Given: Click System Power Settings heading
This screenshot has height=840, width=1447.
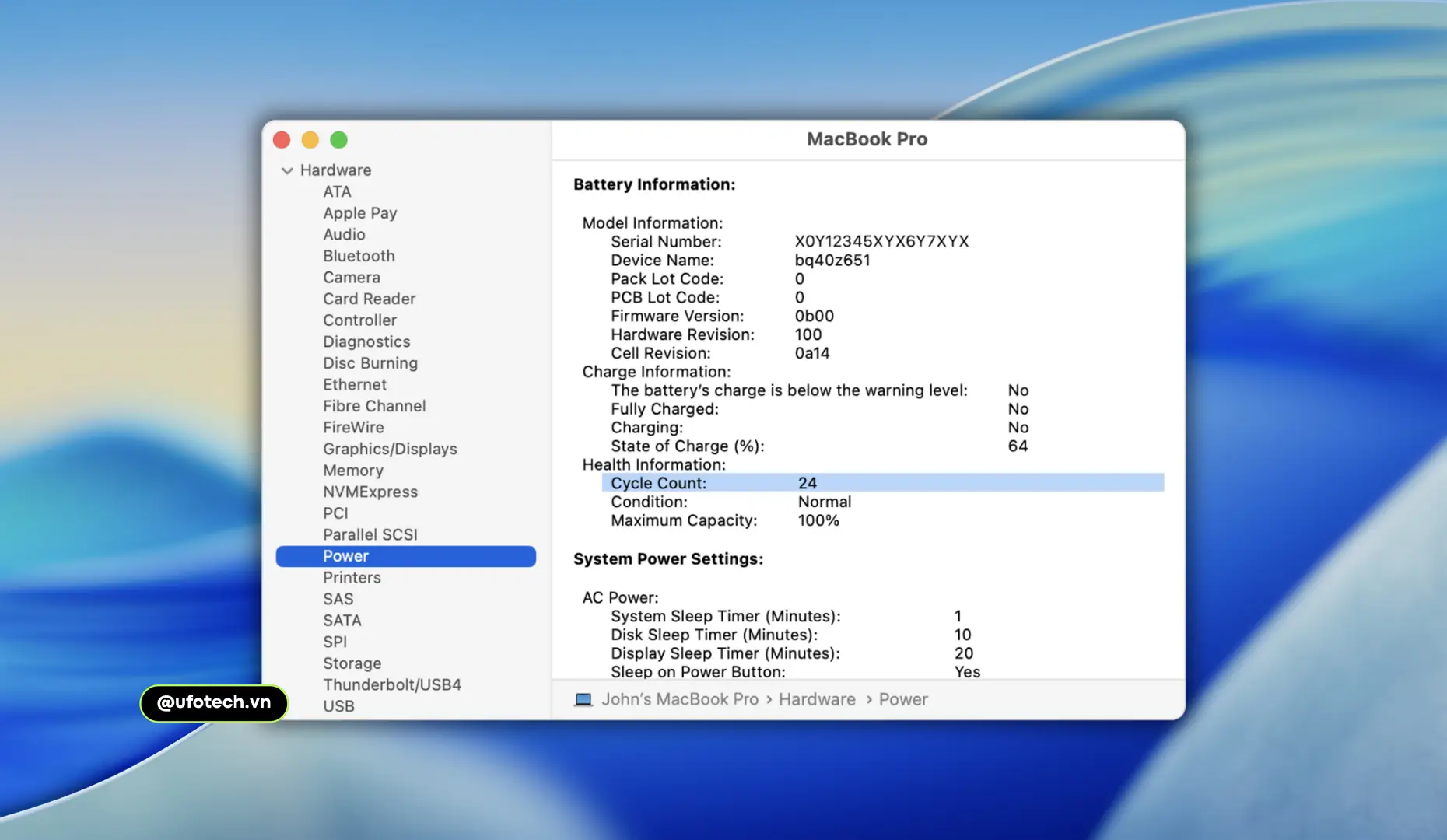Looking at the screenshot, I should click(x=668, y=559).
